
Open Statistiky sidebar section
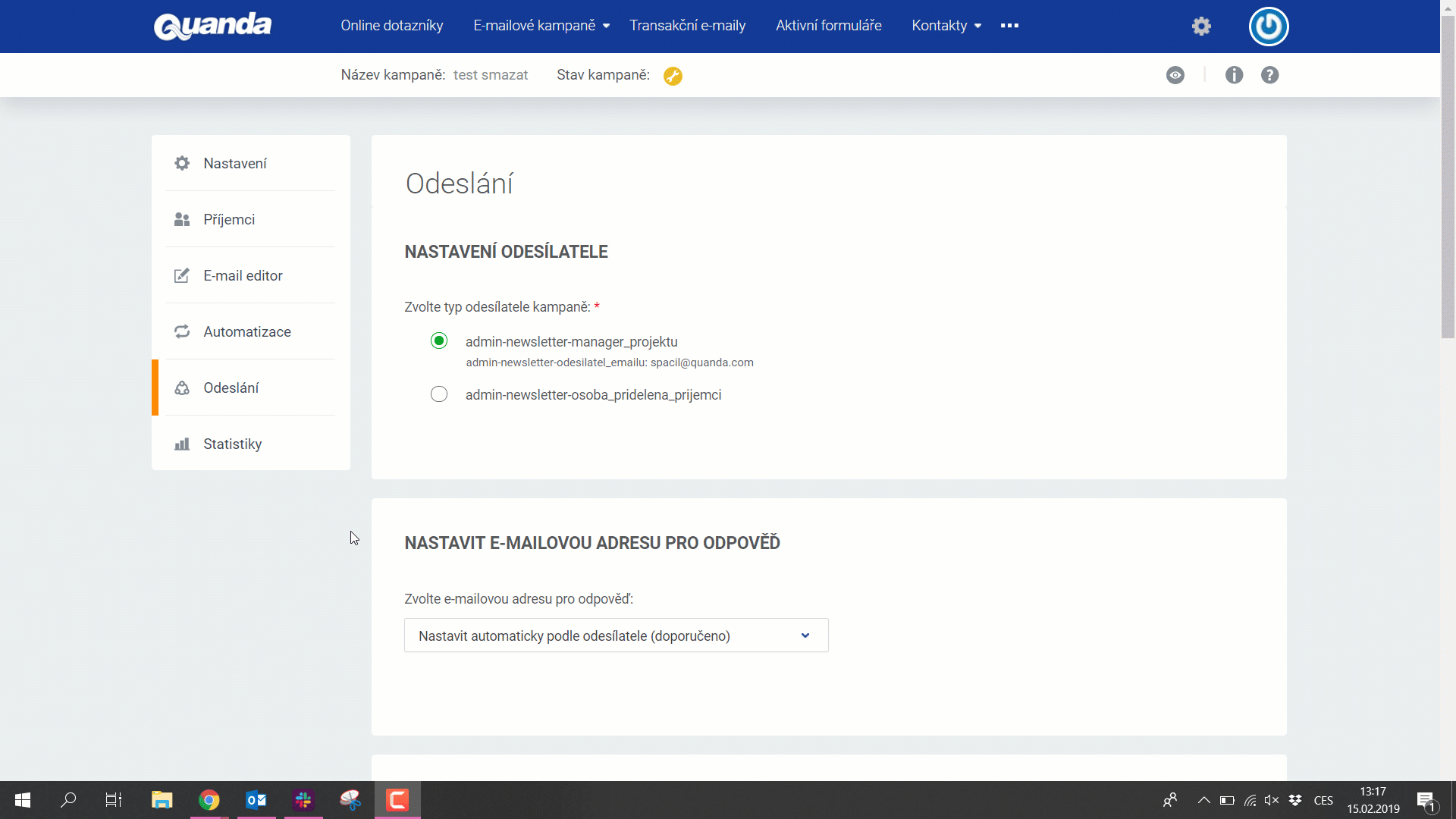232,444
